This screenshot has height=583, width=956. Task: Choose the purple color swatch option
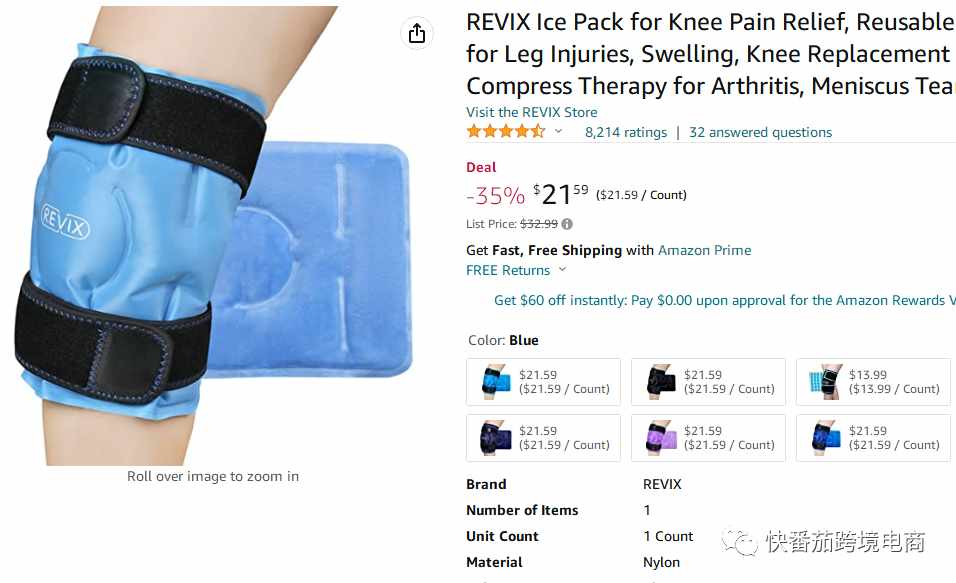coord(708,438)
